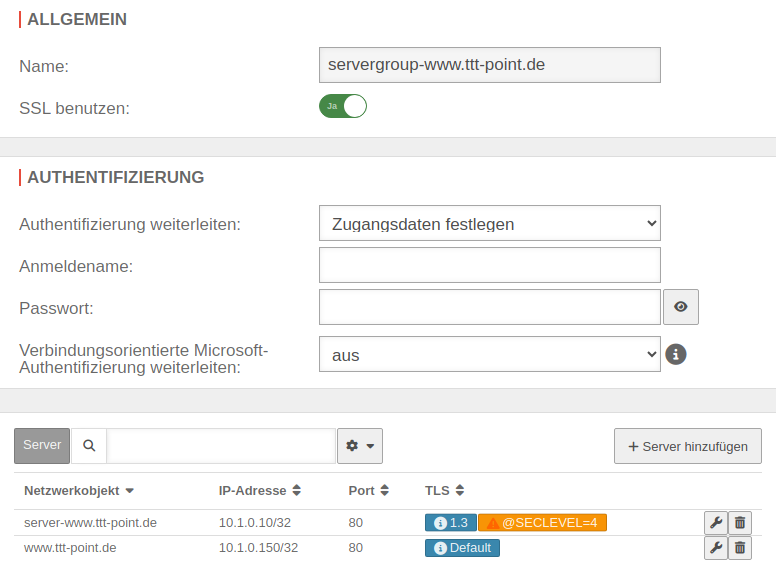Open the Verbindungsorientierte Microsoft-Authentifizierung dropdown
The image size is (776, 579).
[x=490, y=354]
